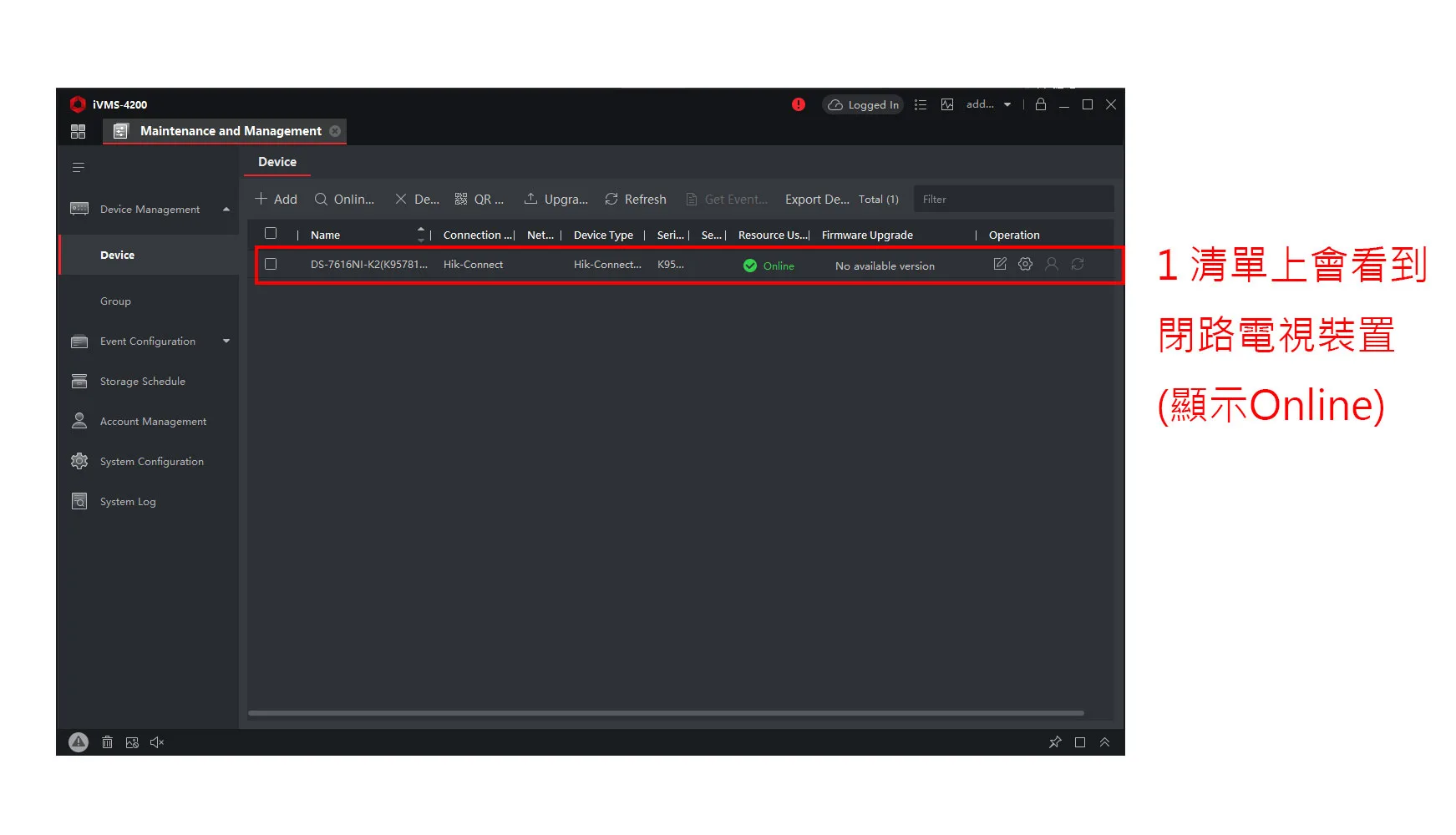Click the picture icon beside the user name
Viewport: 1456px width, 835px height.
[x=947, y=104]
